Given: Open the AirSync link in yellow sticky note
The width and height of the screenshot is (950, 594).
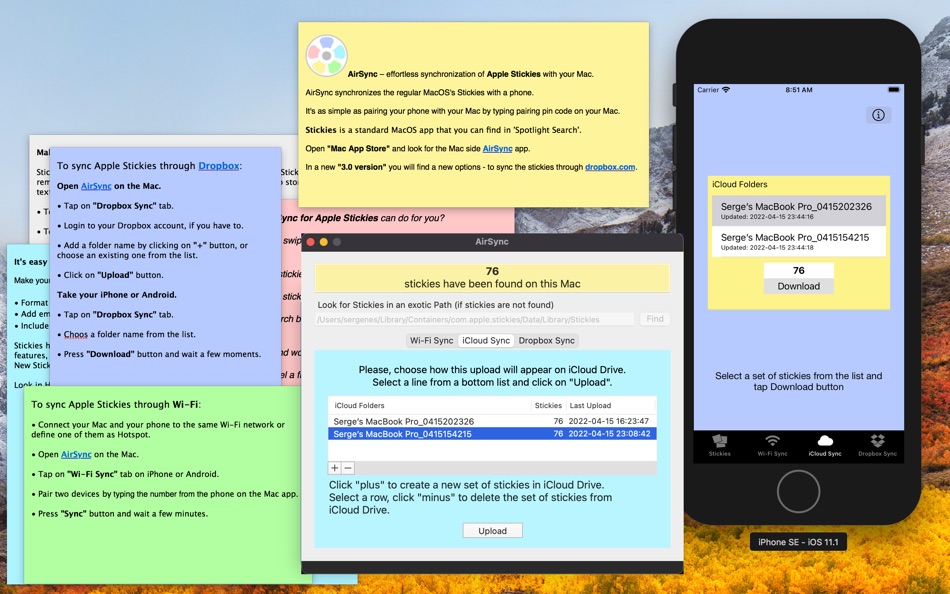Looking at the screenshot, I should pyautogui.click(x=497, y=148).
